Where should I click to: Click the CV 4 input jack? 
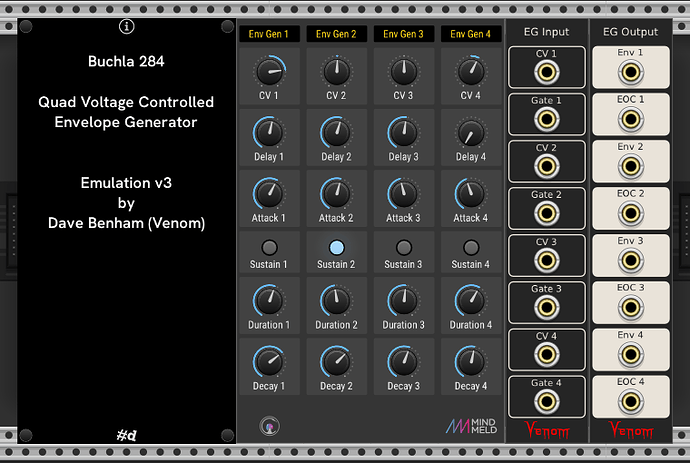pyautogui.click(x=547, y=354)
